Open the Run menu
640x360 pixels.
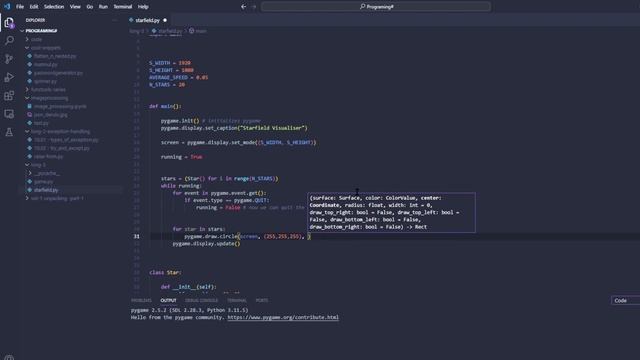point(103,7)
